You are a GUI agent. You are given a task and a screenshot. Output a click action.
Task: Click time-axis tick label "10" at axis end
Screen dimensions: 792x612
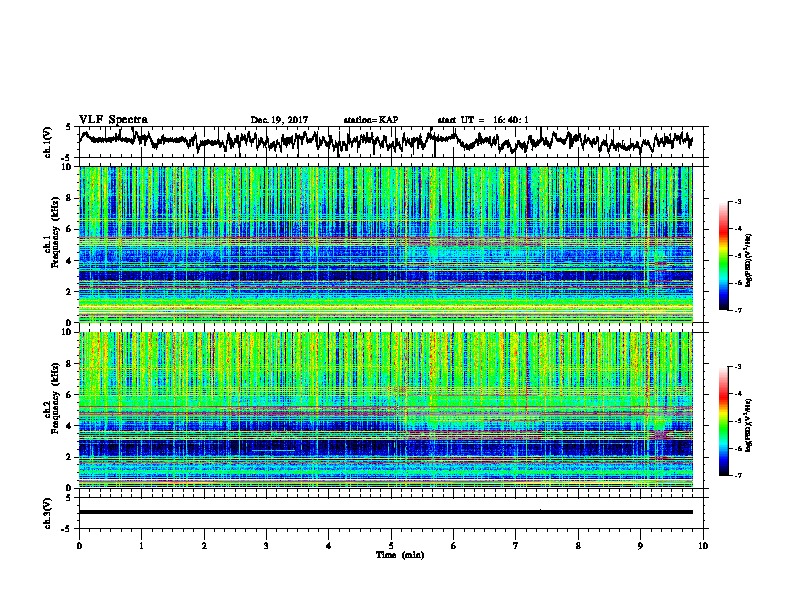click(703, 546)
